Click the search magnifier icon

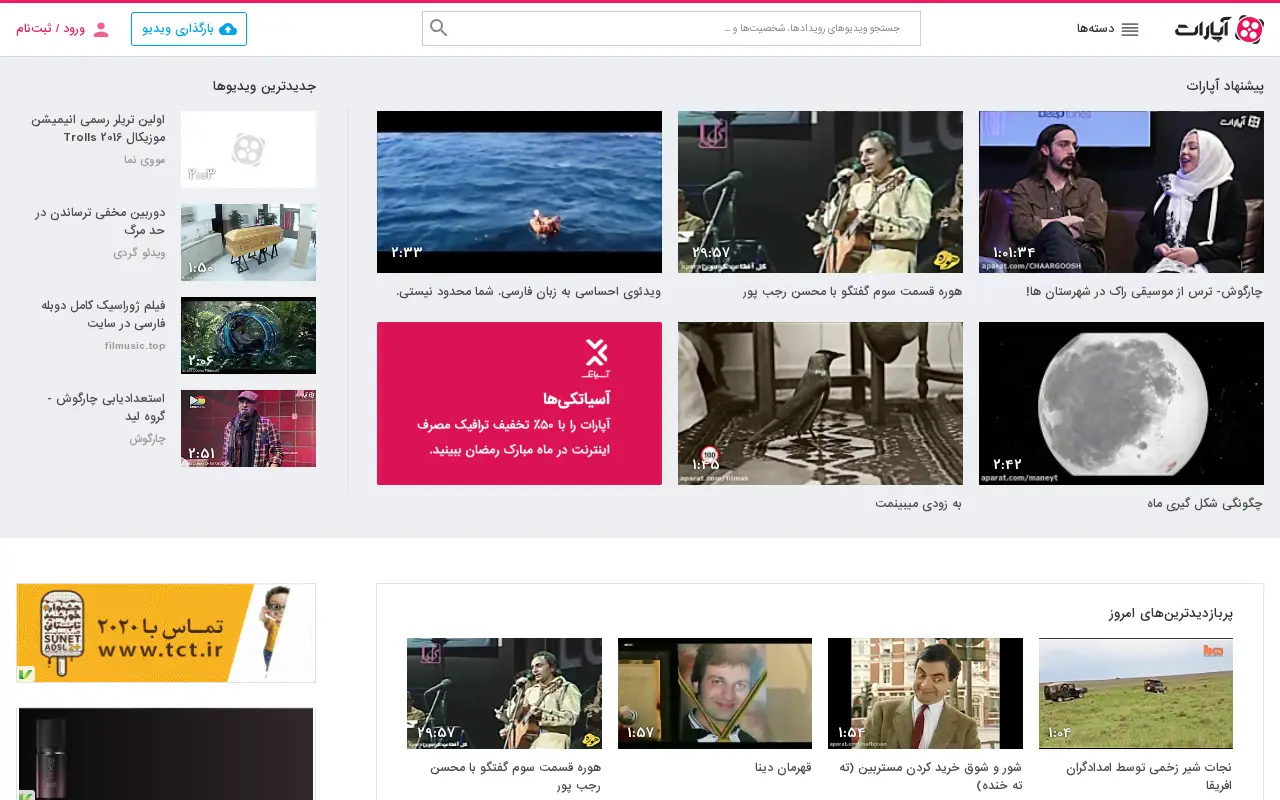[438, 28]
